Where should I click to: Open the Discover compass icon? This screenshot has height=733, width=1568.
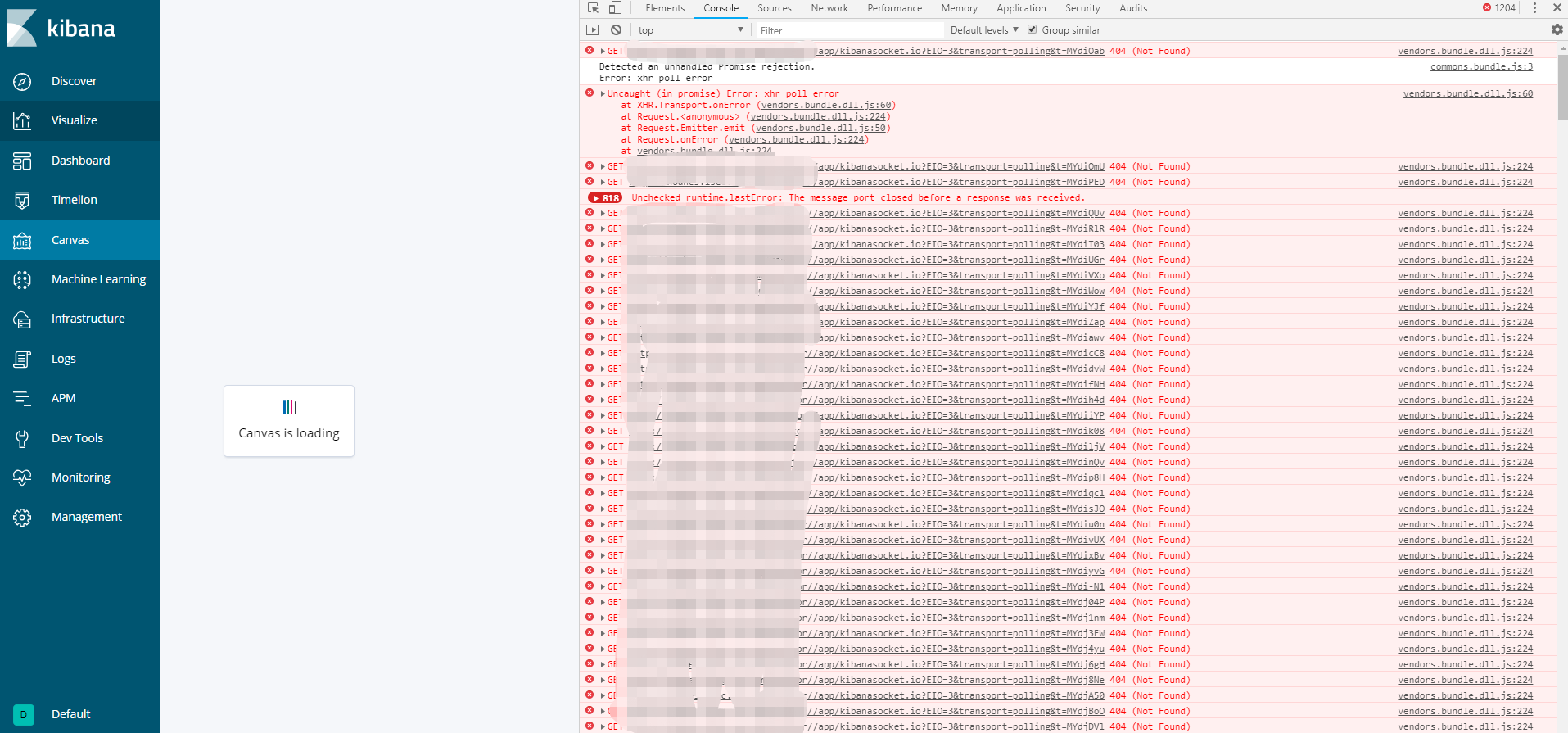pos(22,81)
